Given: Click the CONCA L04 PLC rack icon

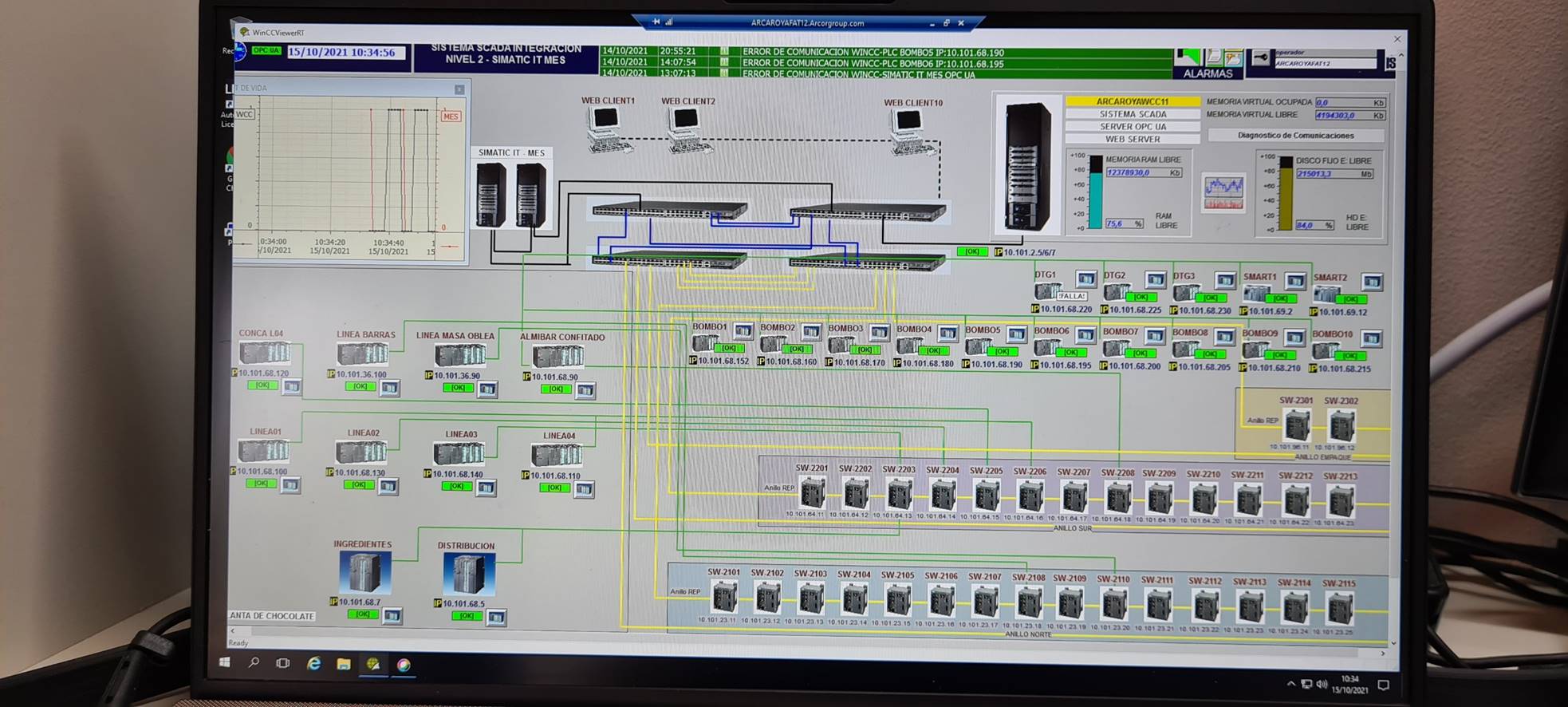Looking at the screenshot, I should point(265,352).
